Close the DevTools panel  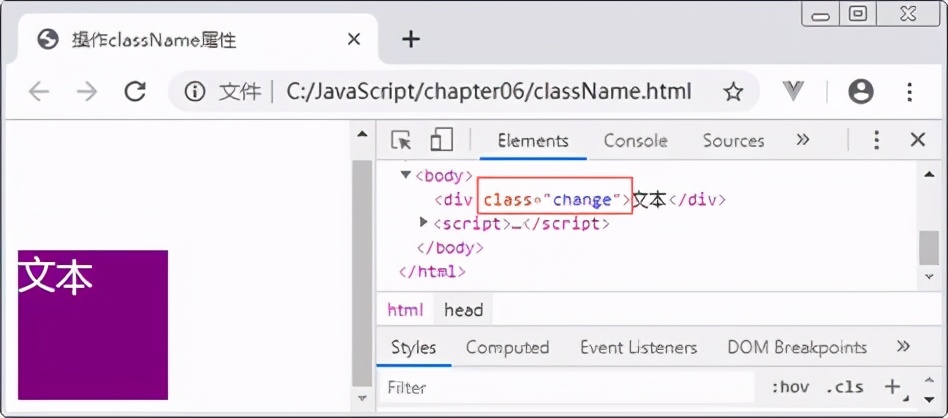(x=917, y=141)
